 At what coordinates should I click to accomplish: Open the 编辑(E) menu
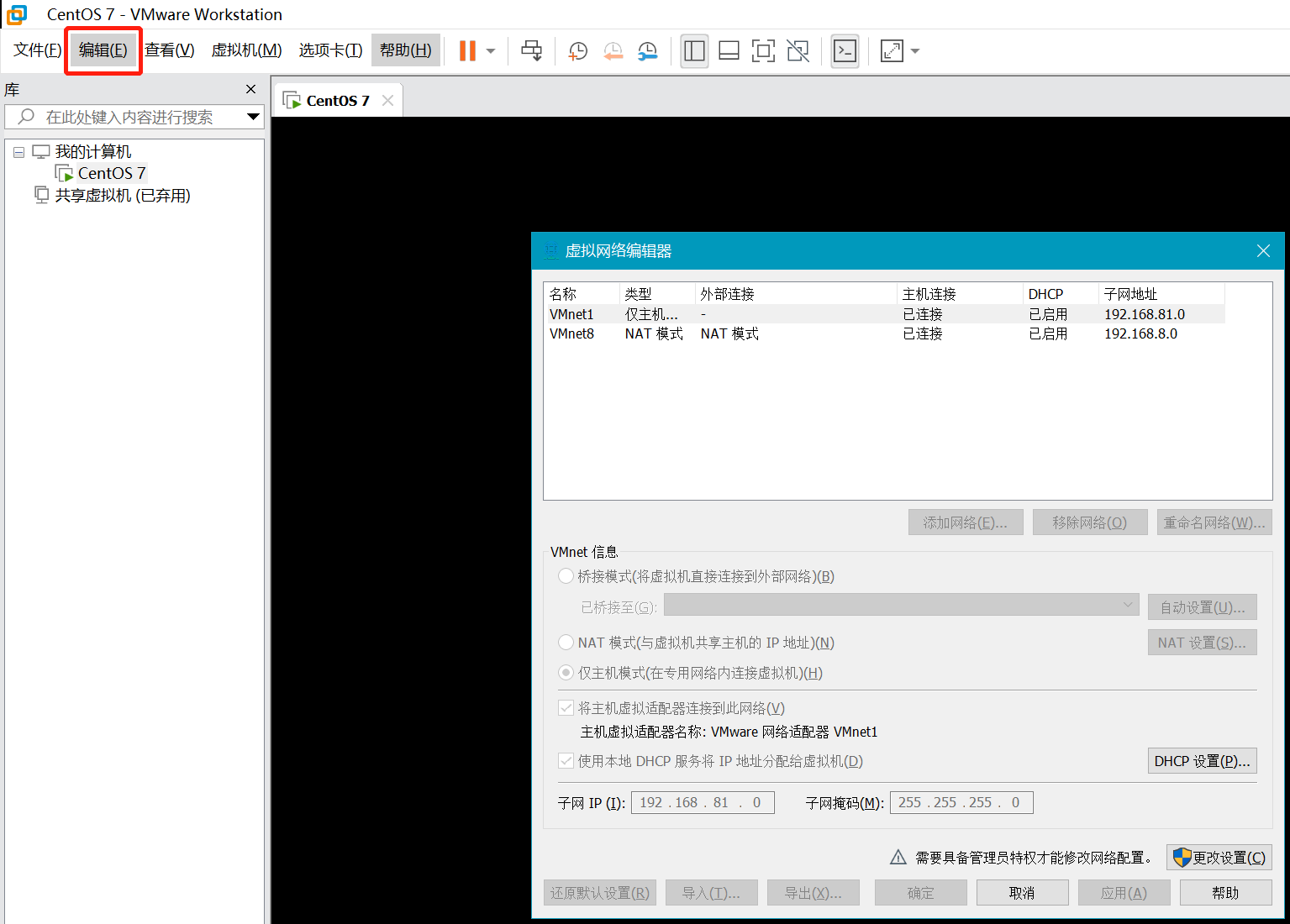click(103, 50)
